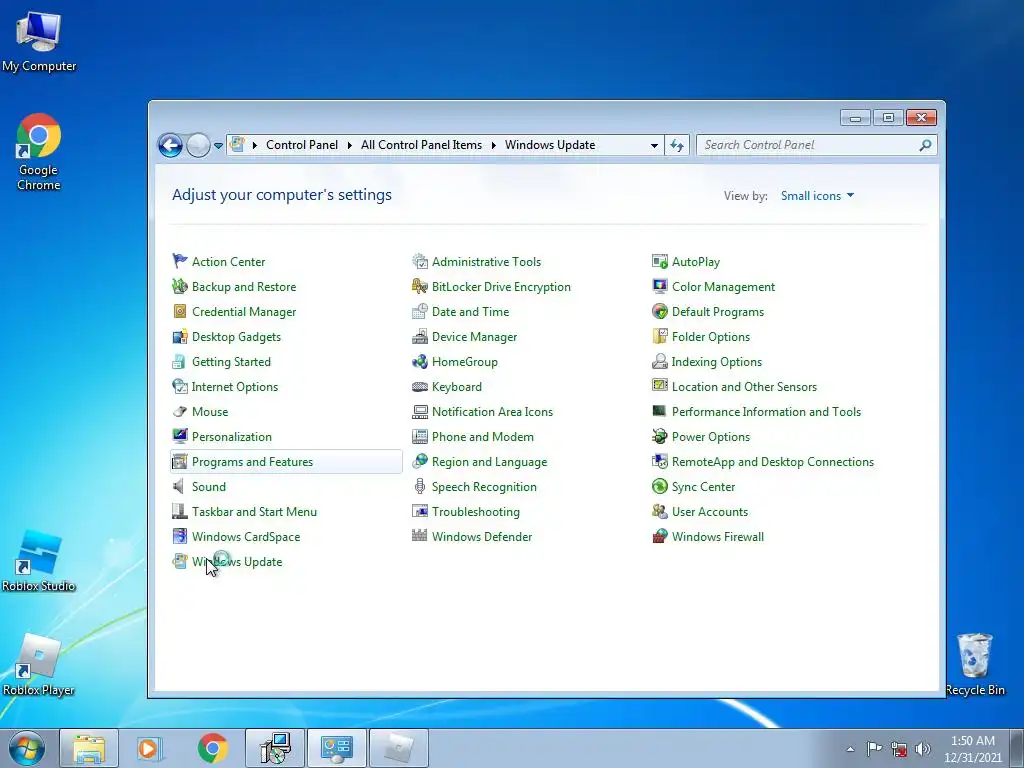Click the AutoPlay icon

click(x=660, y=261)
